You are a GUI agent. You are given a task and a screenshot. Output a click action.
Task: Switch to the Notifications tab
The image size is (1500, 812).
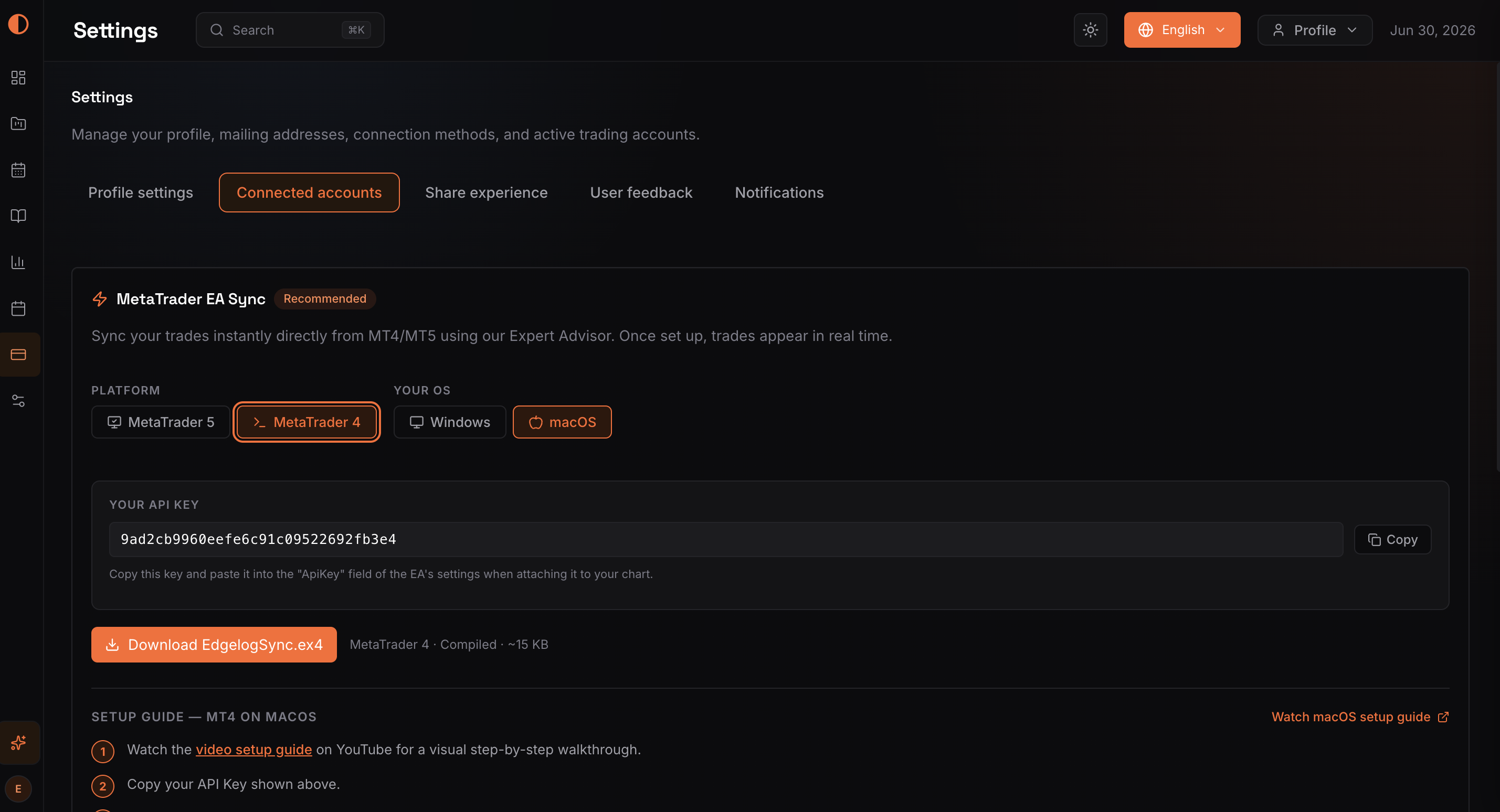[x=779, y=193]
